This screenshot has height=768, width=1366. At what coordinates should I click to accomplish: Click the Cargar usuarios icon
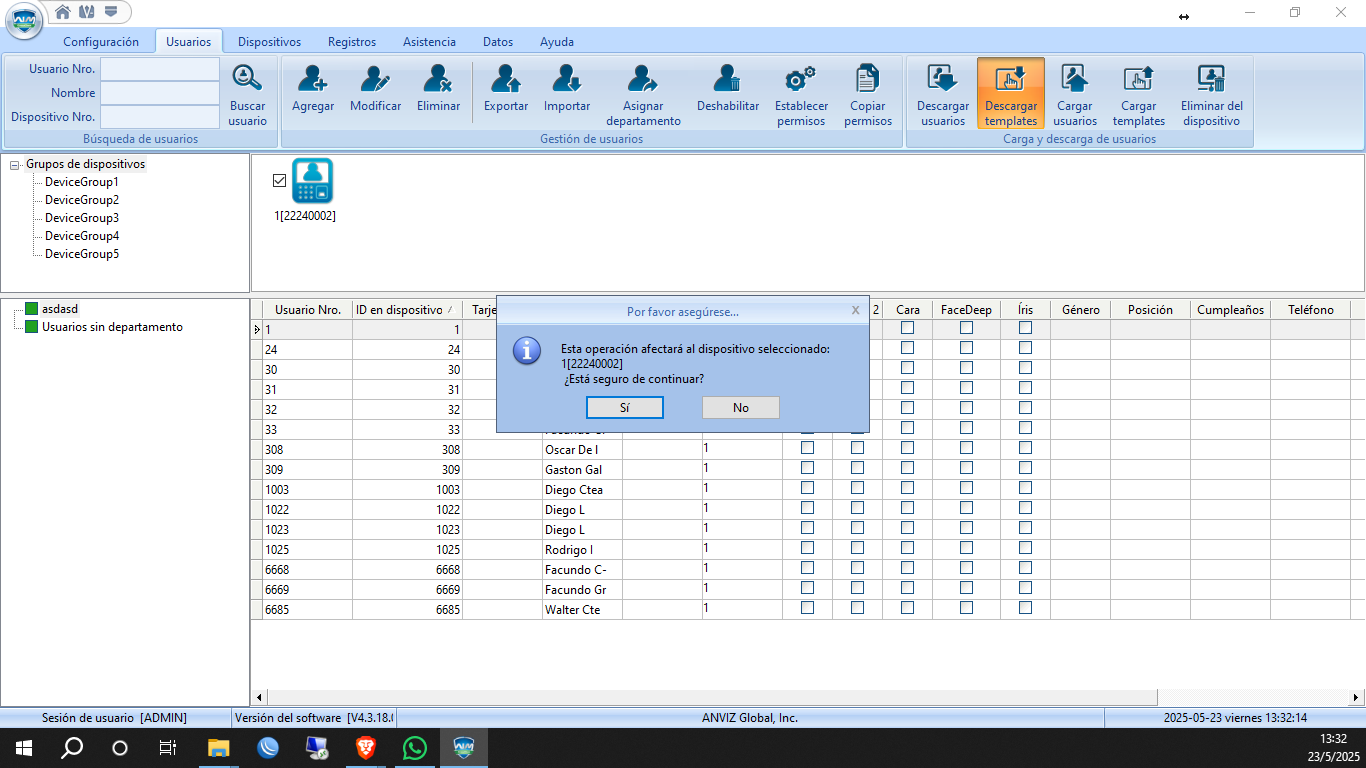click(x=1074, y=78)
